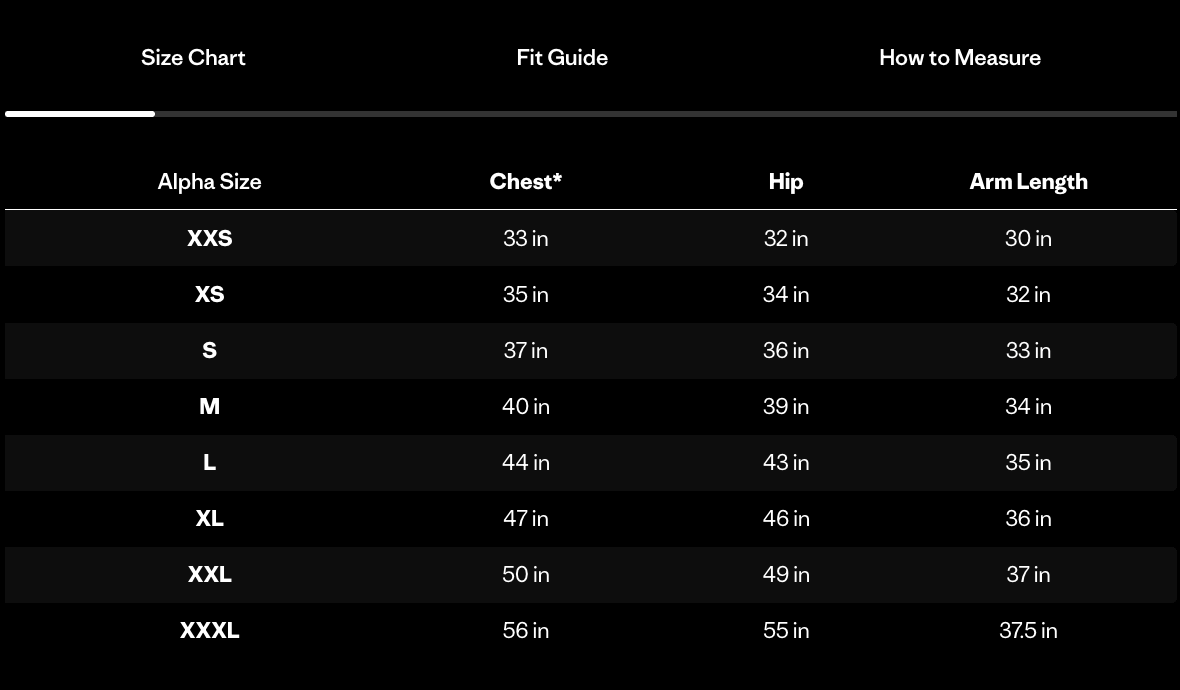The image size is (1180, 690).
Task: Switch to the Fit Guide tab
Action: [562, 57]
